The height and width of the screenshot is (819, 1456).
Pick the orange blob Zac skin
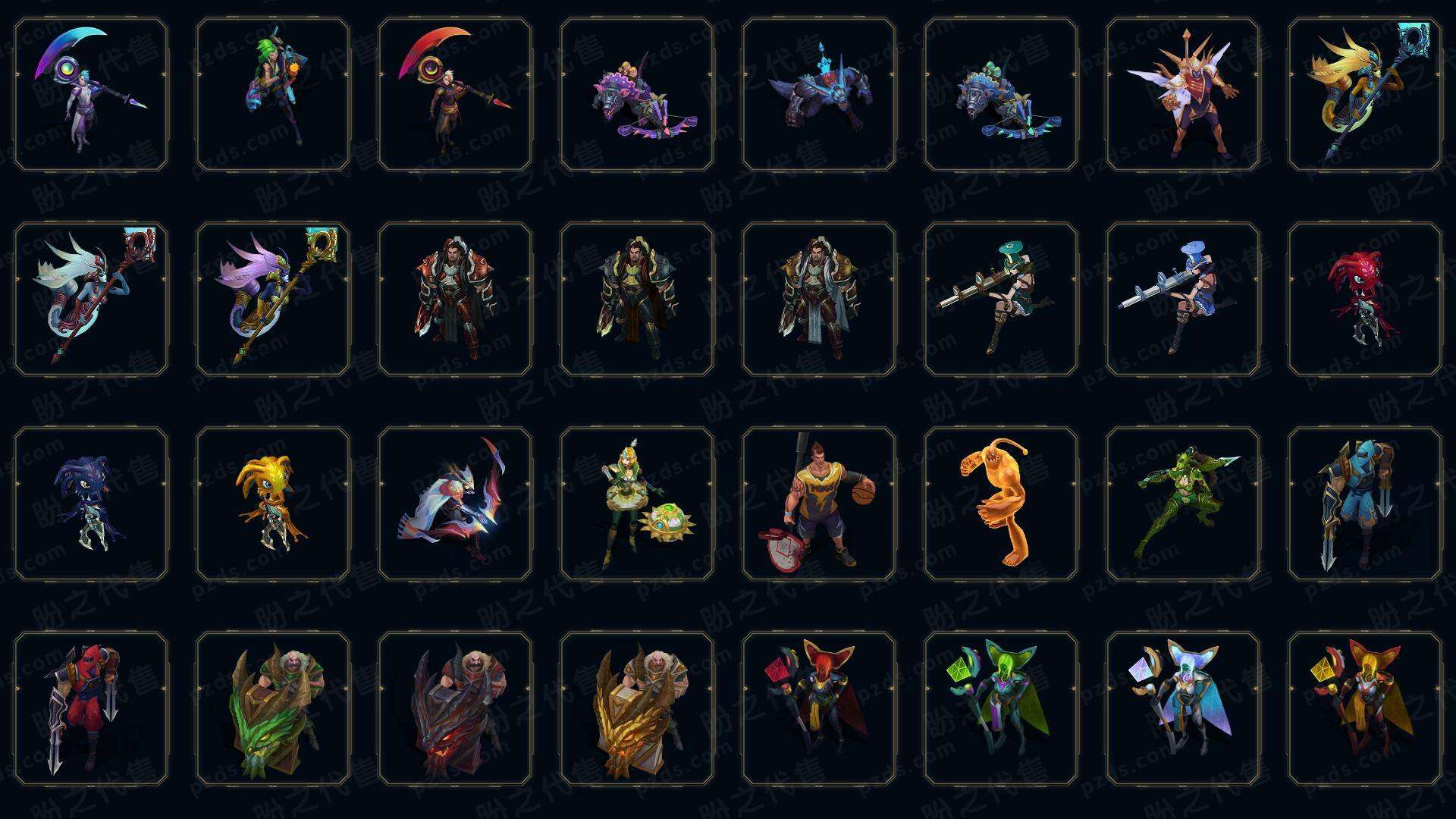1001,504
